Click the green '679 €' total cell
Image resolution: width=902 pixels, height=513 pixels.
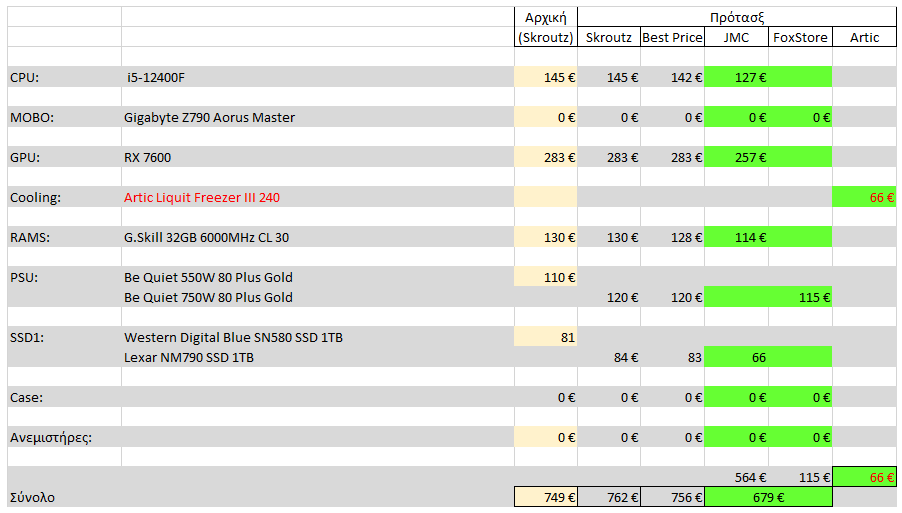tap(768, 497)
